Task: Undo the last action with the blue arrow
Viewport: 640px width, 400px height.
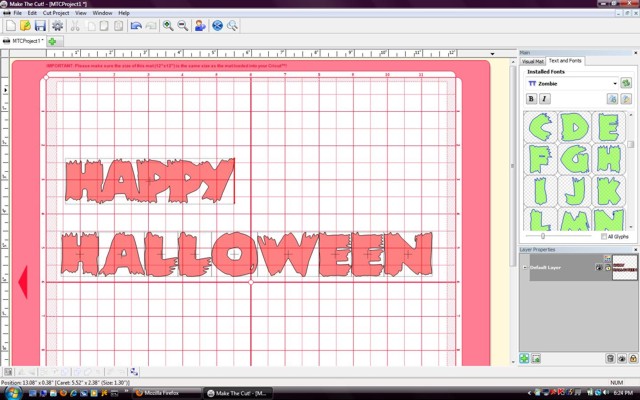Action: (136, 26)
